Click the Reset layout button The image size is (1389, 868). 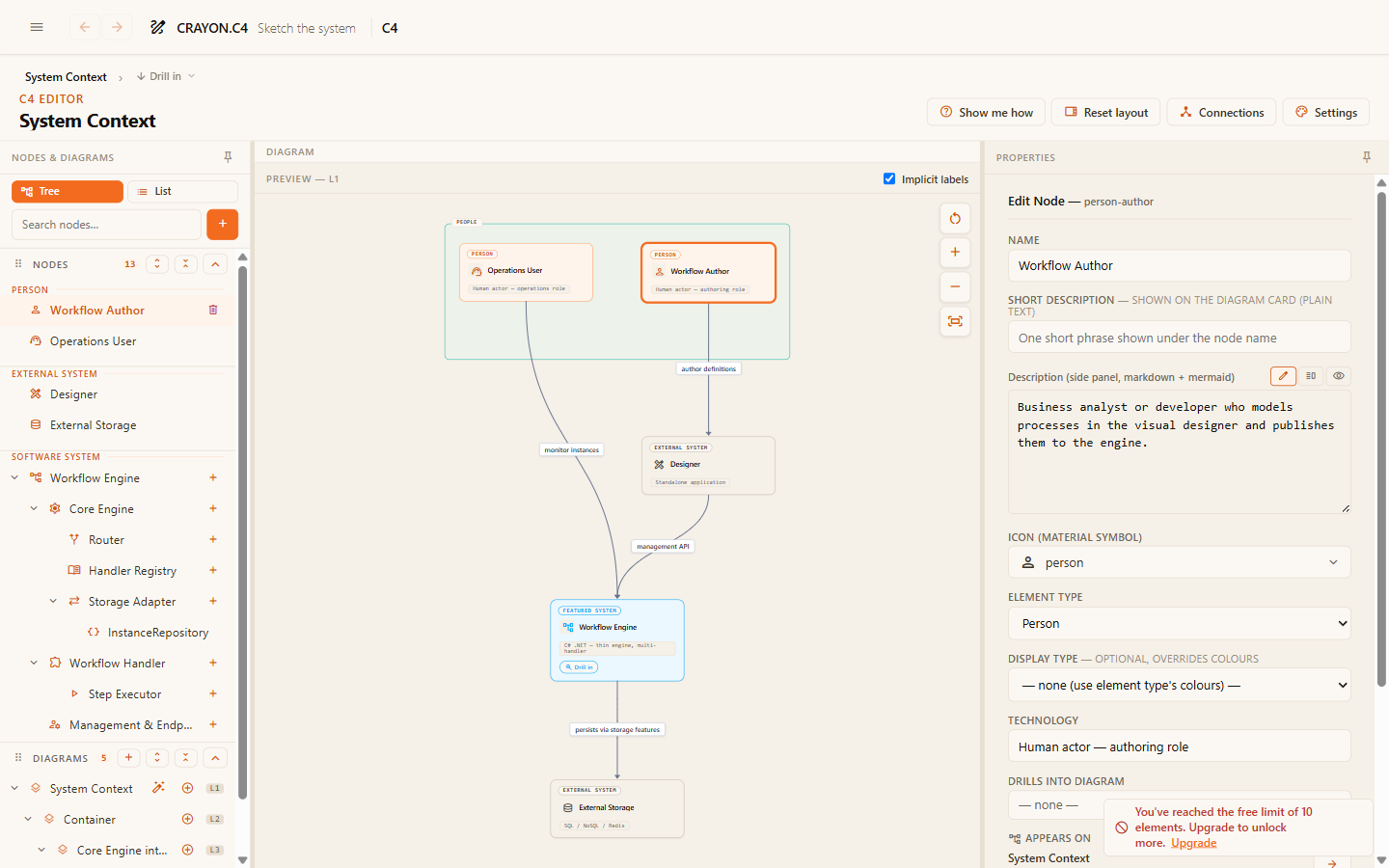coord(1105,112)
